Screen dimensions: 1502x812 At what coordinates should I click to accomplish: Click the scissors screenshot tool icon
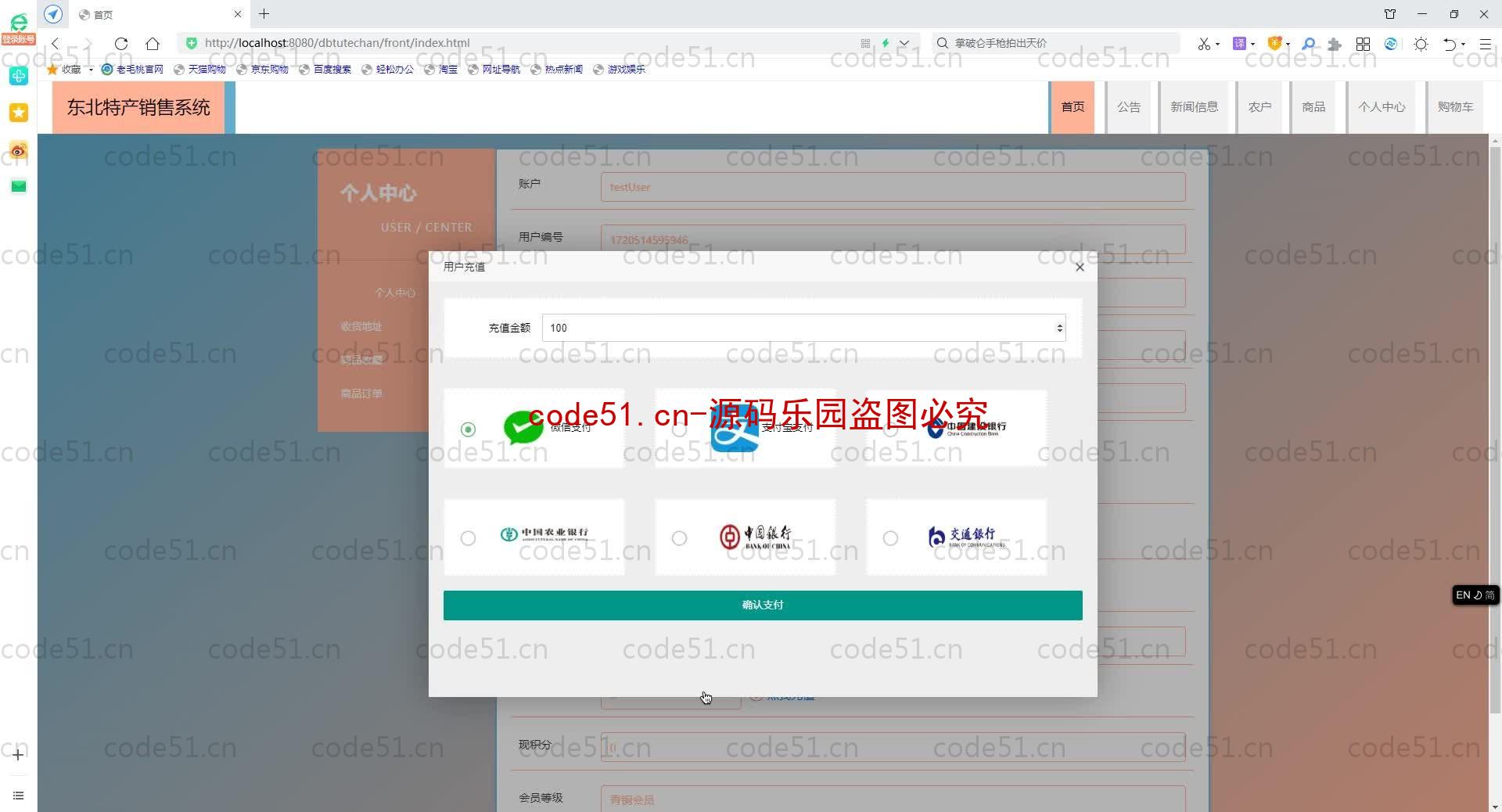pyautogui.click(x=1204, y=44)
